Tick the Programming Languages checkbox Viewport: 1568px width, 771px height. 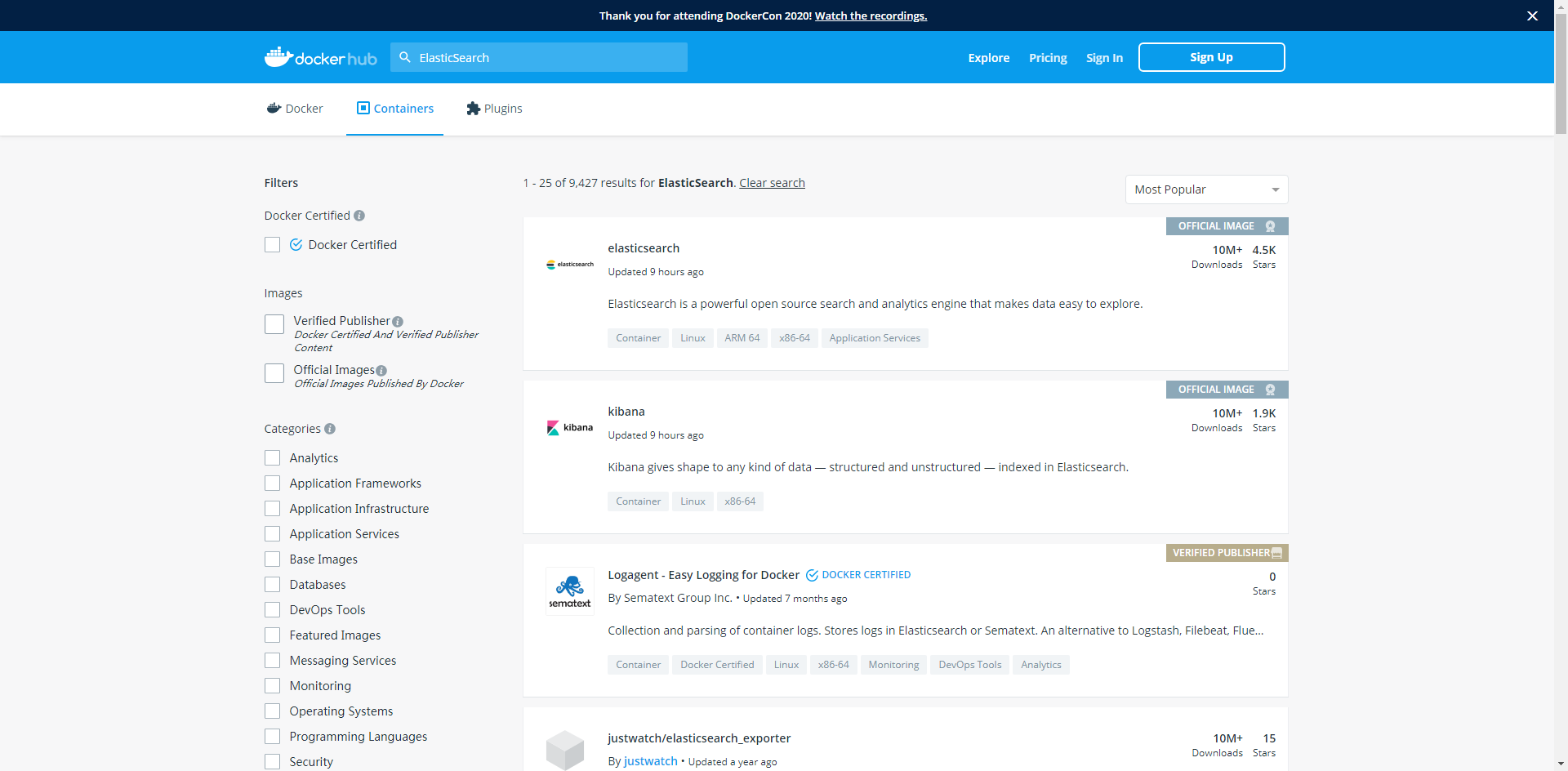[x=273, y=737]
